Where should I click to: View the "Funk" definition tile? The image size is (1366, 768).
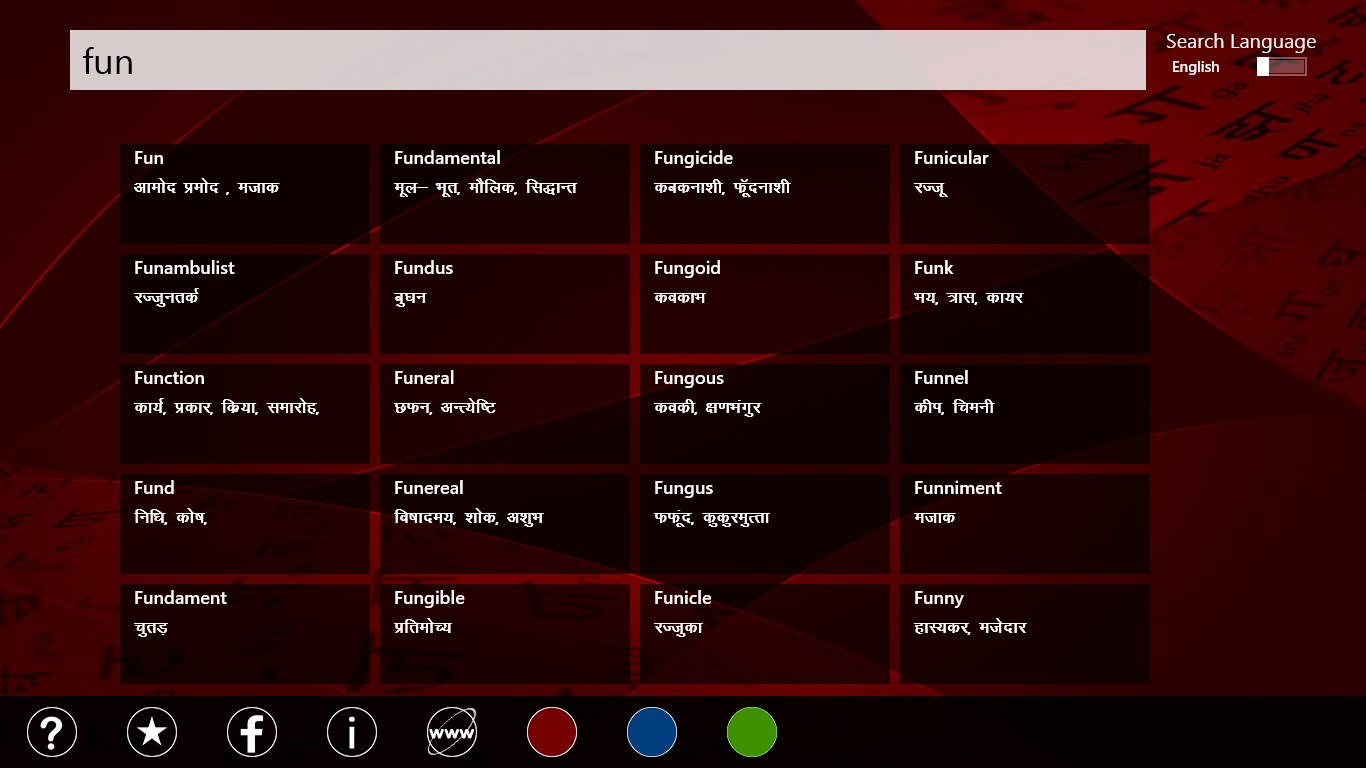(x=1024, y=303)
